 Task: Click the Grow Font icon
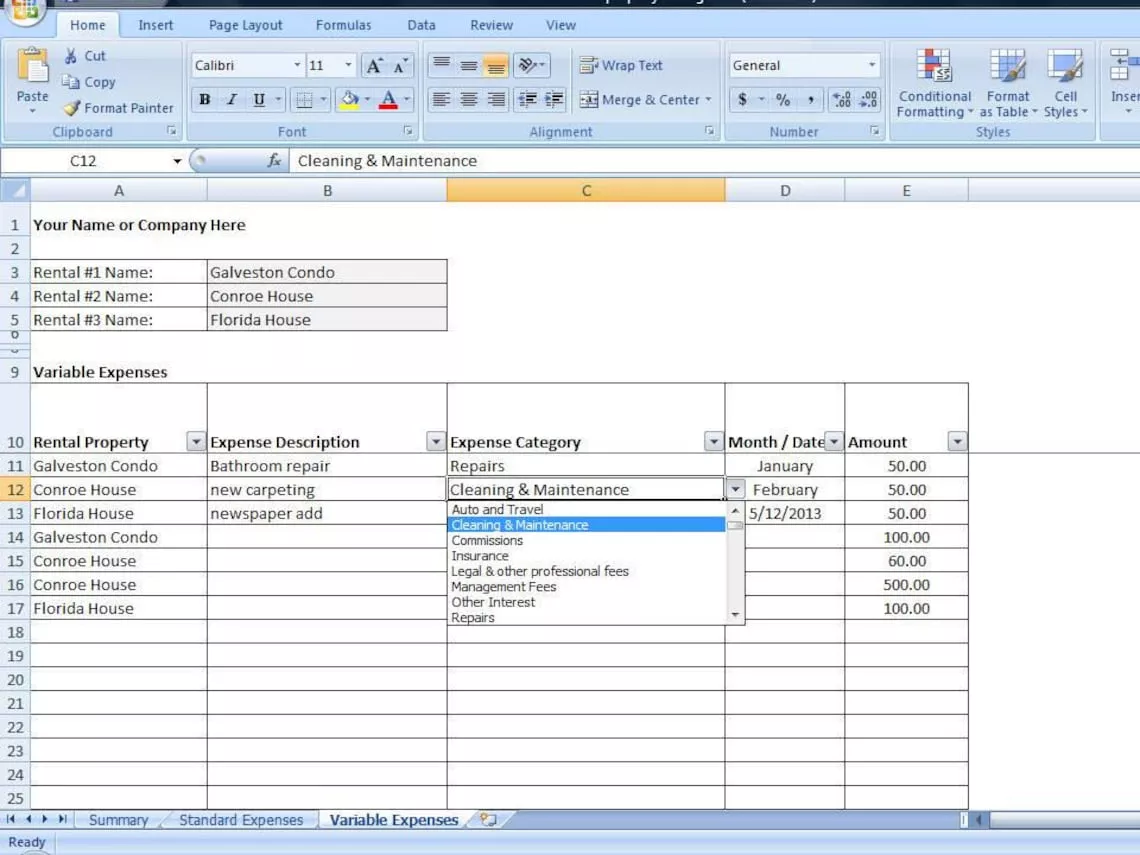pos(374,65)
